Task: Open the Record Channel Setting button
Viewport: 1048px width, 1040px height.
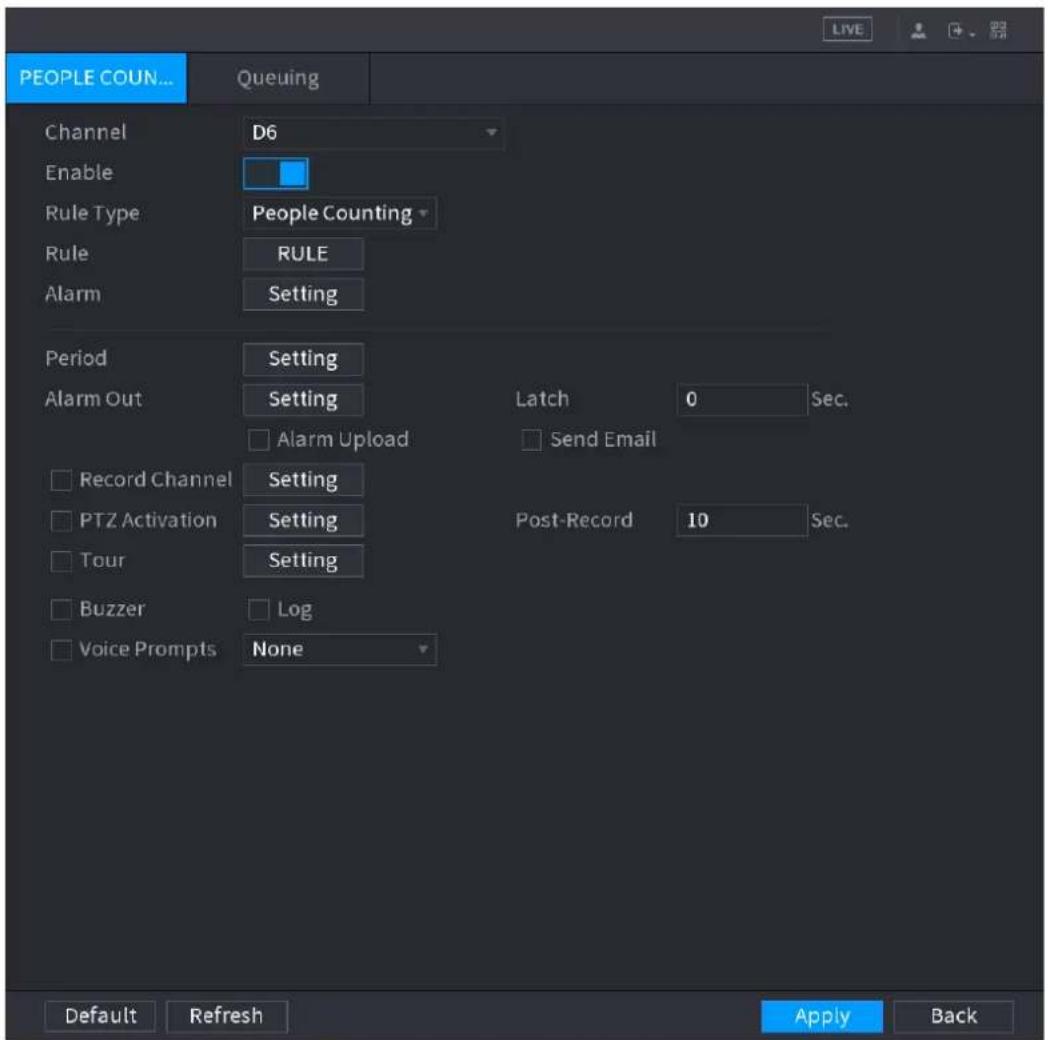Action: [x=303, y=480]
